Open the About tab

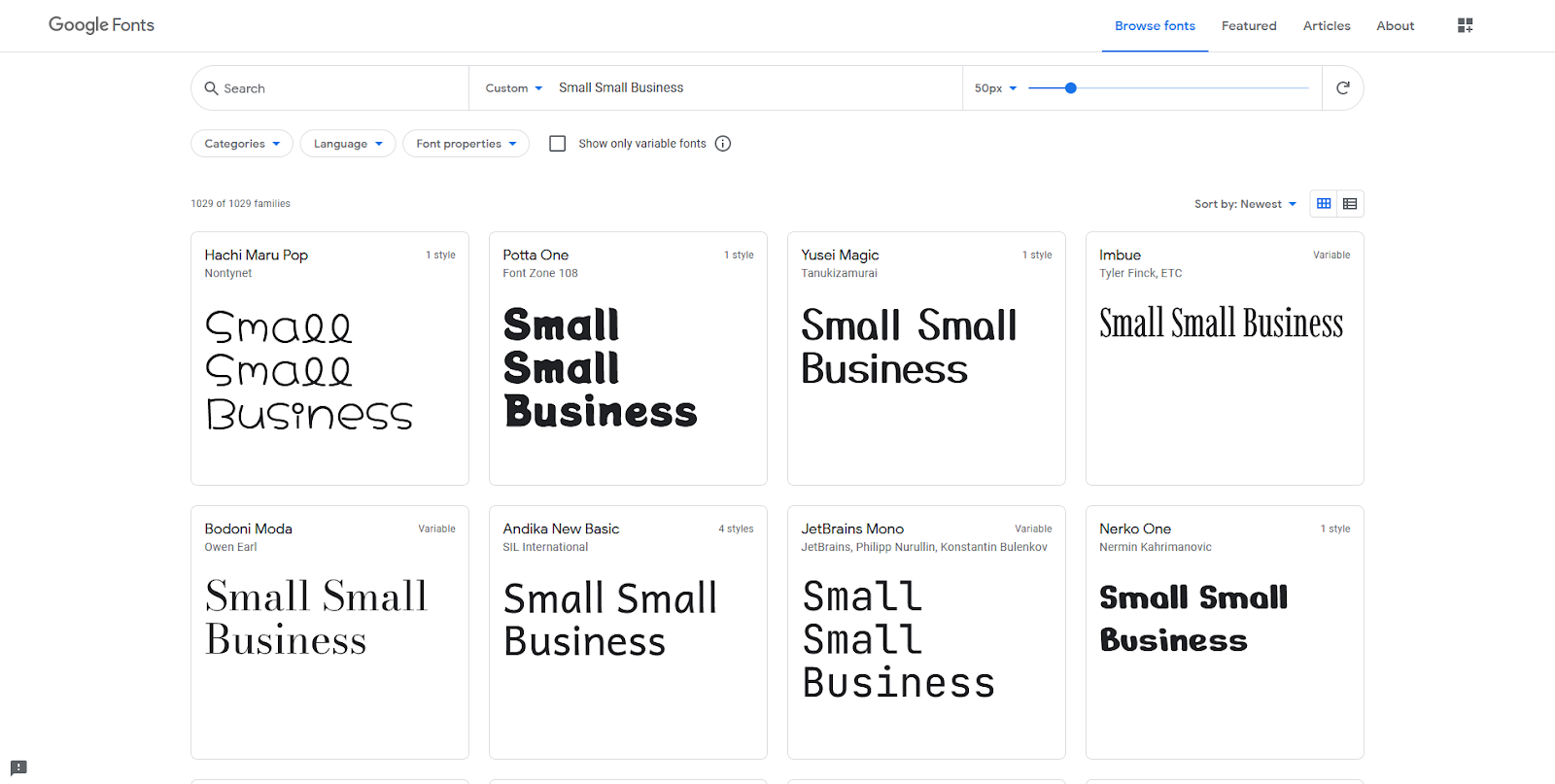pos(1396,26)
